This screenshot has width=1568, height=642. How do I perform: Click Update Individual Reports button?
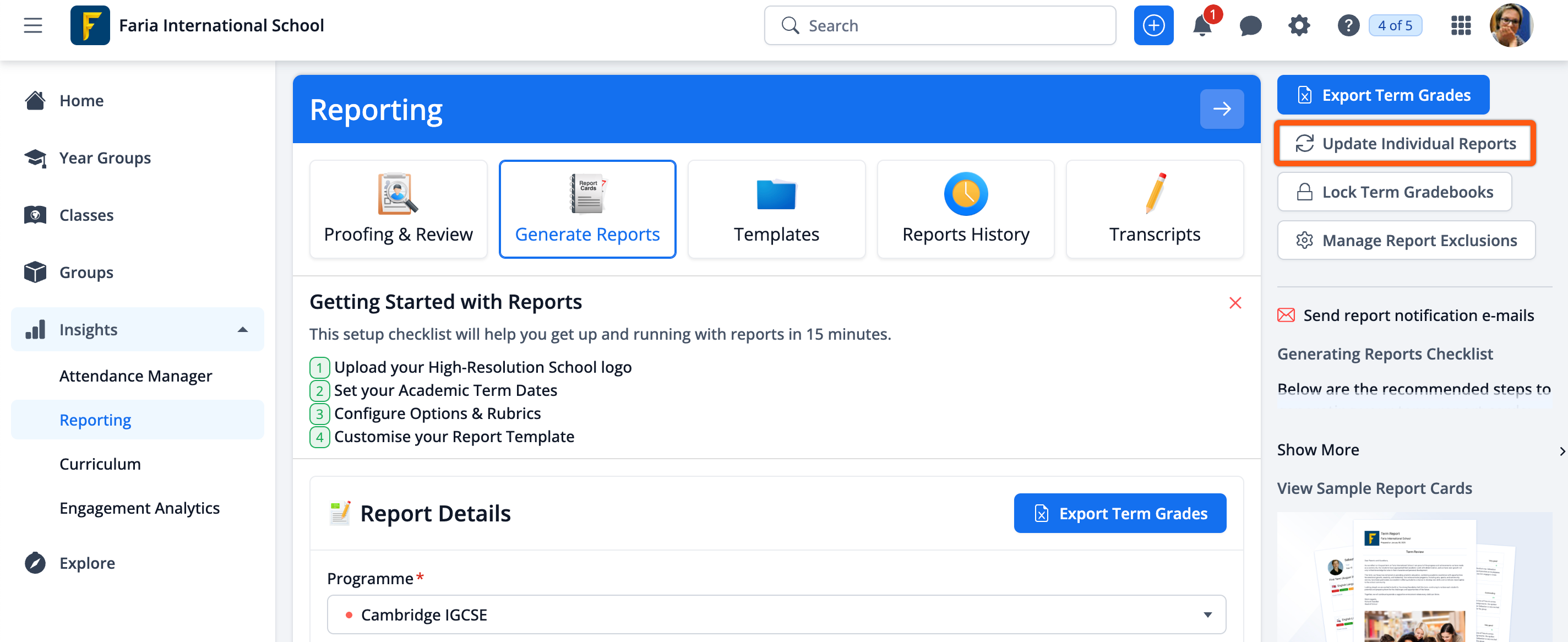[x=1404, y=143]
